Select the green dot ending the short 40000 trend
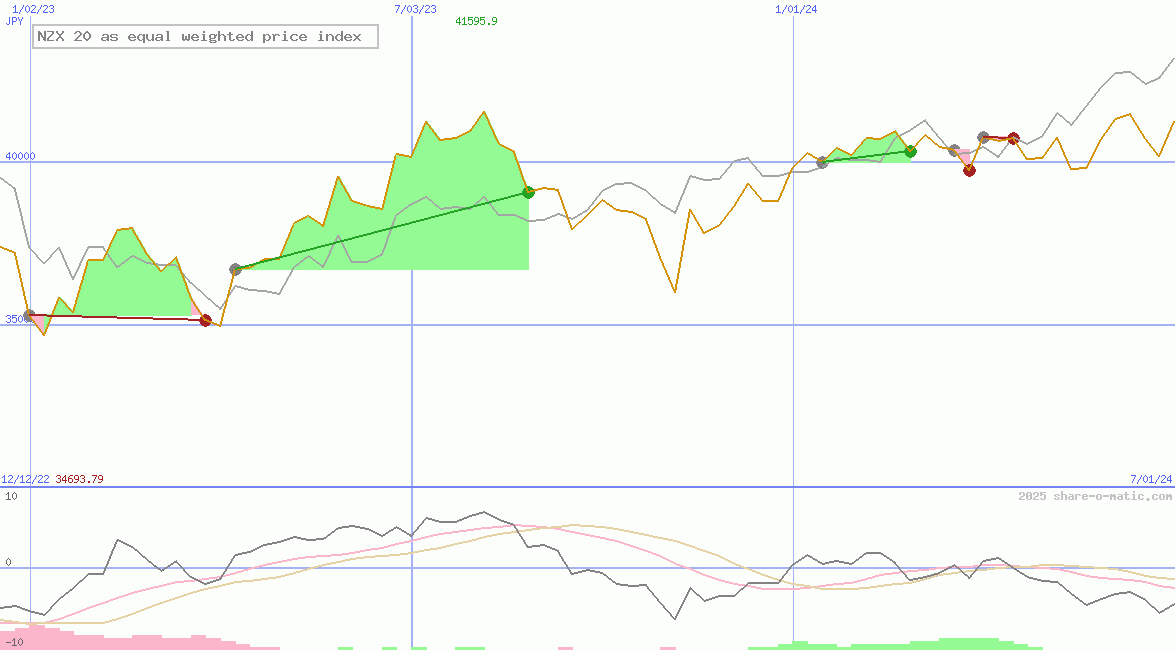The height and width of the screenshot is (650, 1175). pyautogui.click(x=910, y=152)
